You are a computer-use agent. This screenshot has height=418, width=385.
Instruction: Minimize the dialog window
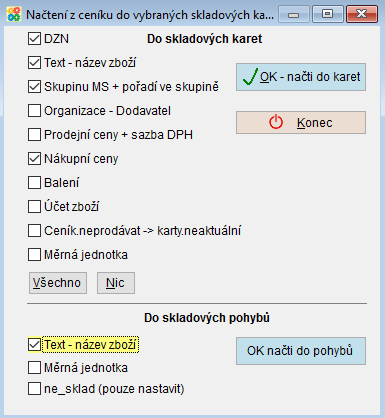[x=294, y=14]
